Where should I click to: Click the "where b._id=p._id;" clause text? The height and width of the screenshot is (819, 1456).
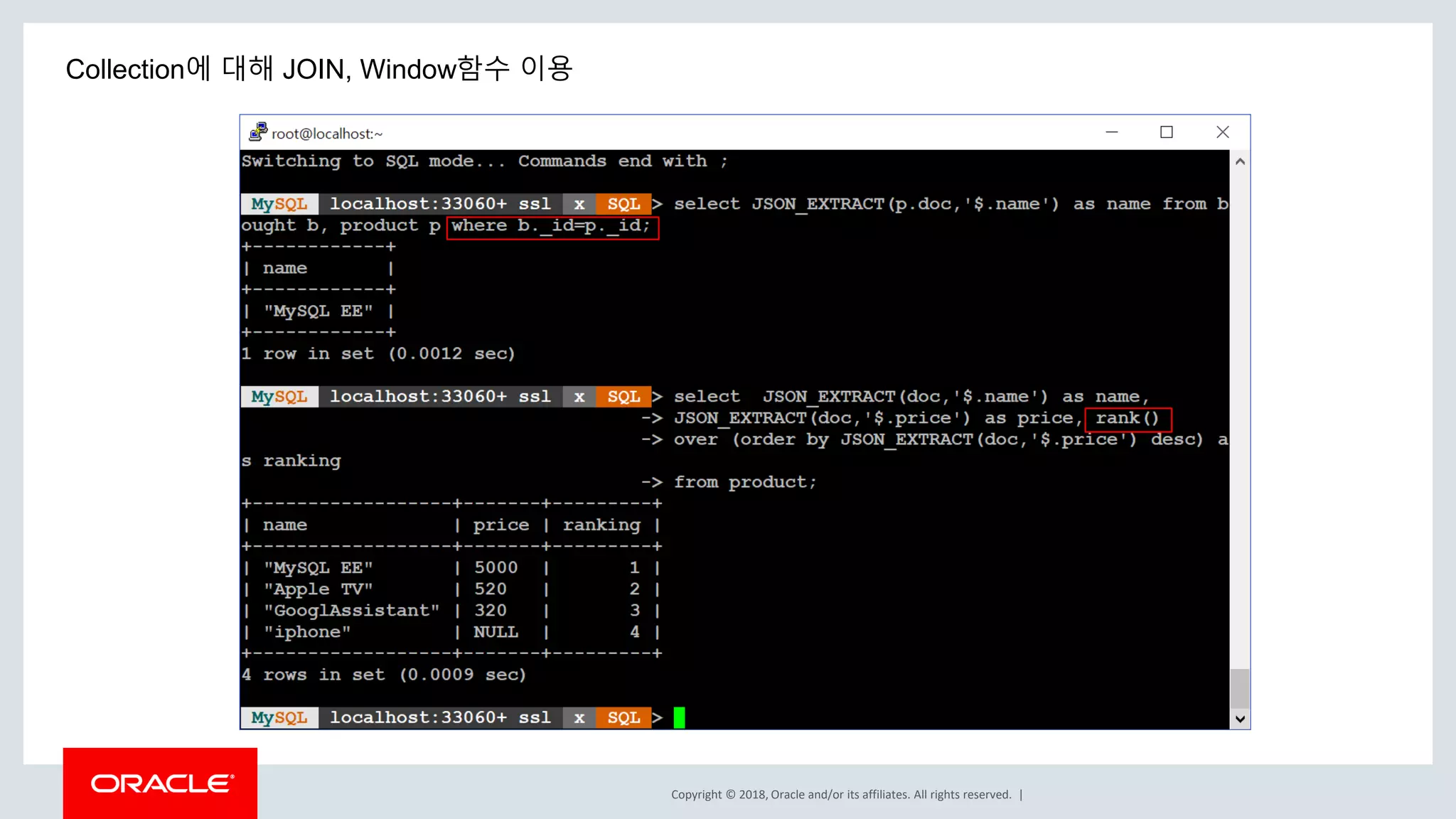551,226
